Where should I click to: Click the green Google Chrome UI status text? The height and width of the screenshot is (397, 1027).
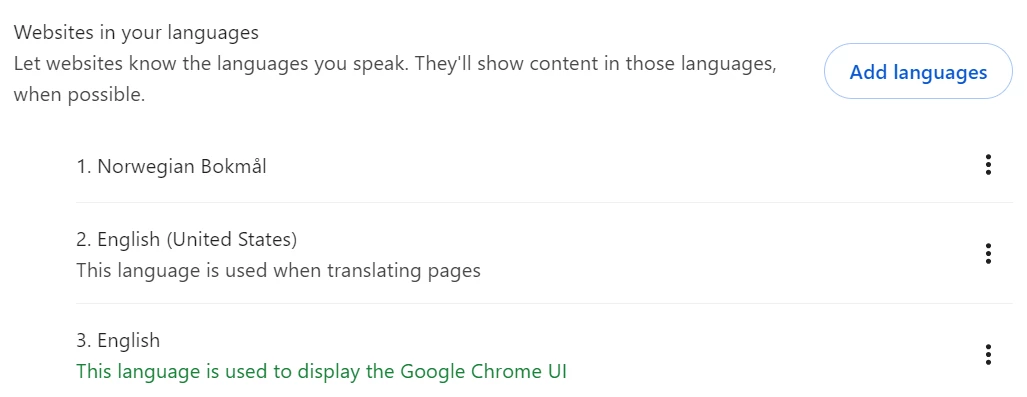coord(321,372)
